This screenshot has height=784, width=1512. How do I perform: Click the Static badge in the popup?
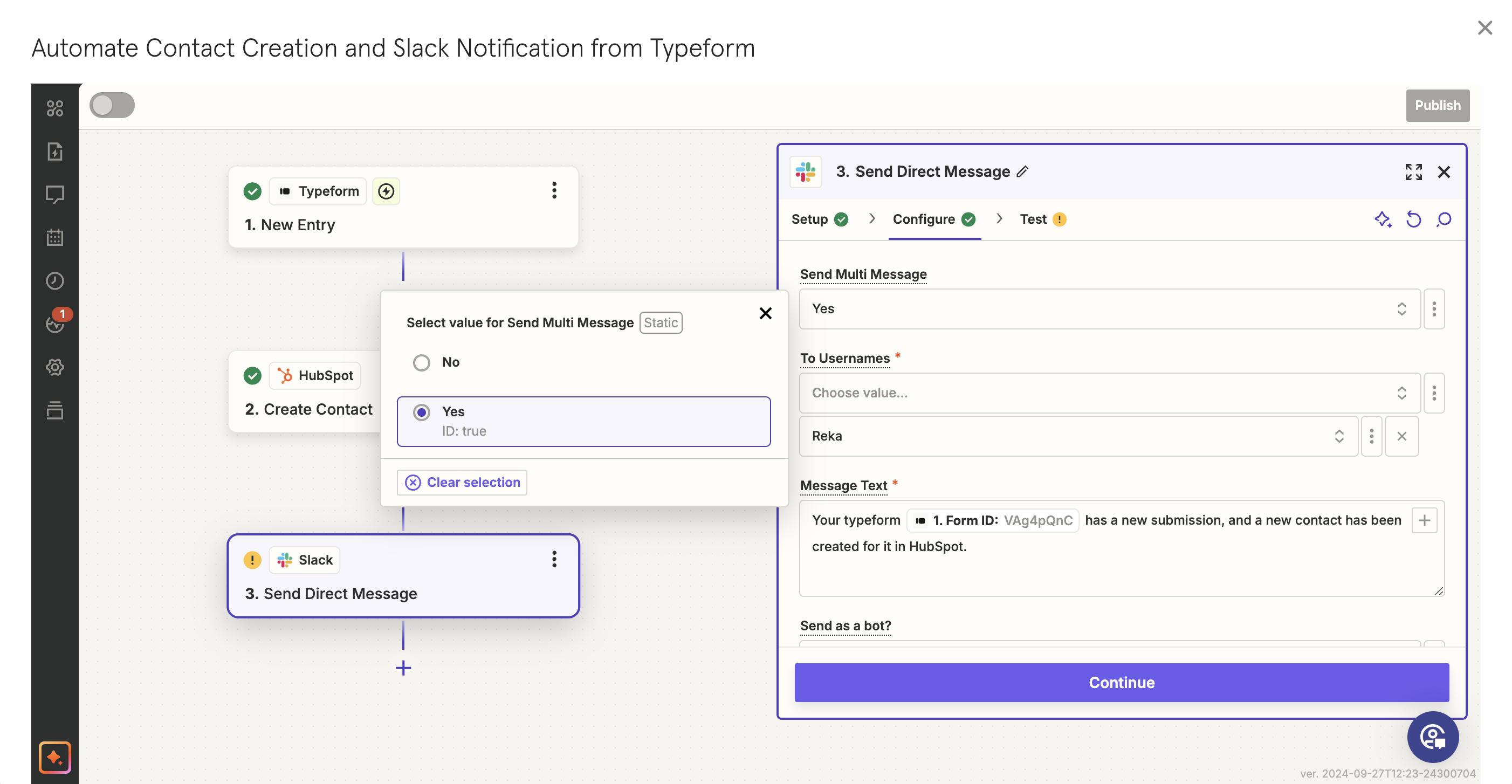click(661, 323)
